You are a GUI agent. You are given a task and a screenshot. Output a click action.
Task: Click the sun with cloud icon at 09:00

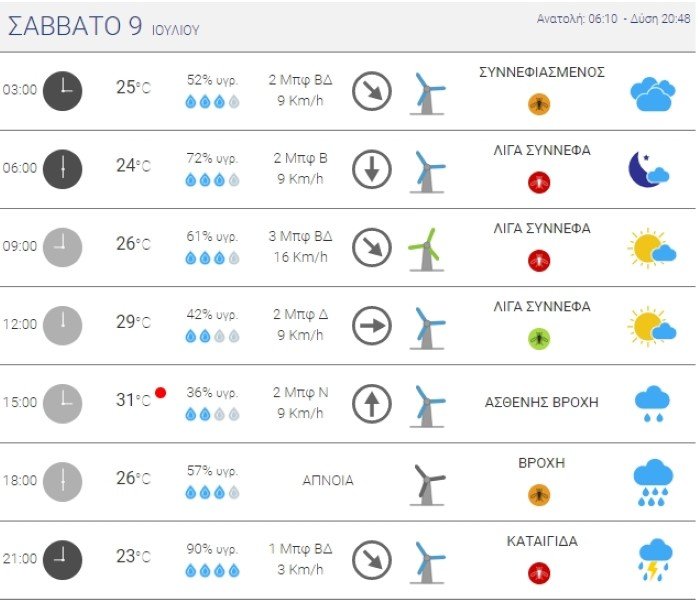point(652,249)
